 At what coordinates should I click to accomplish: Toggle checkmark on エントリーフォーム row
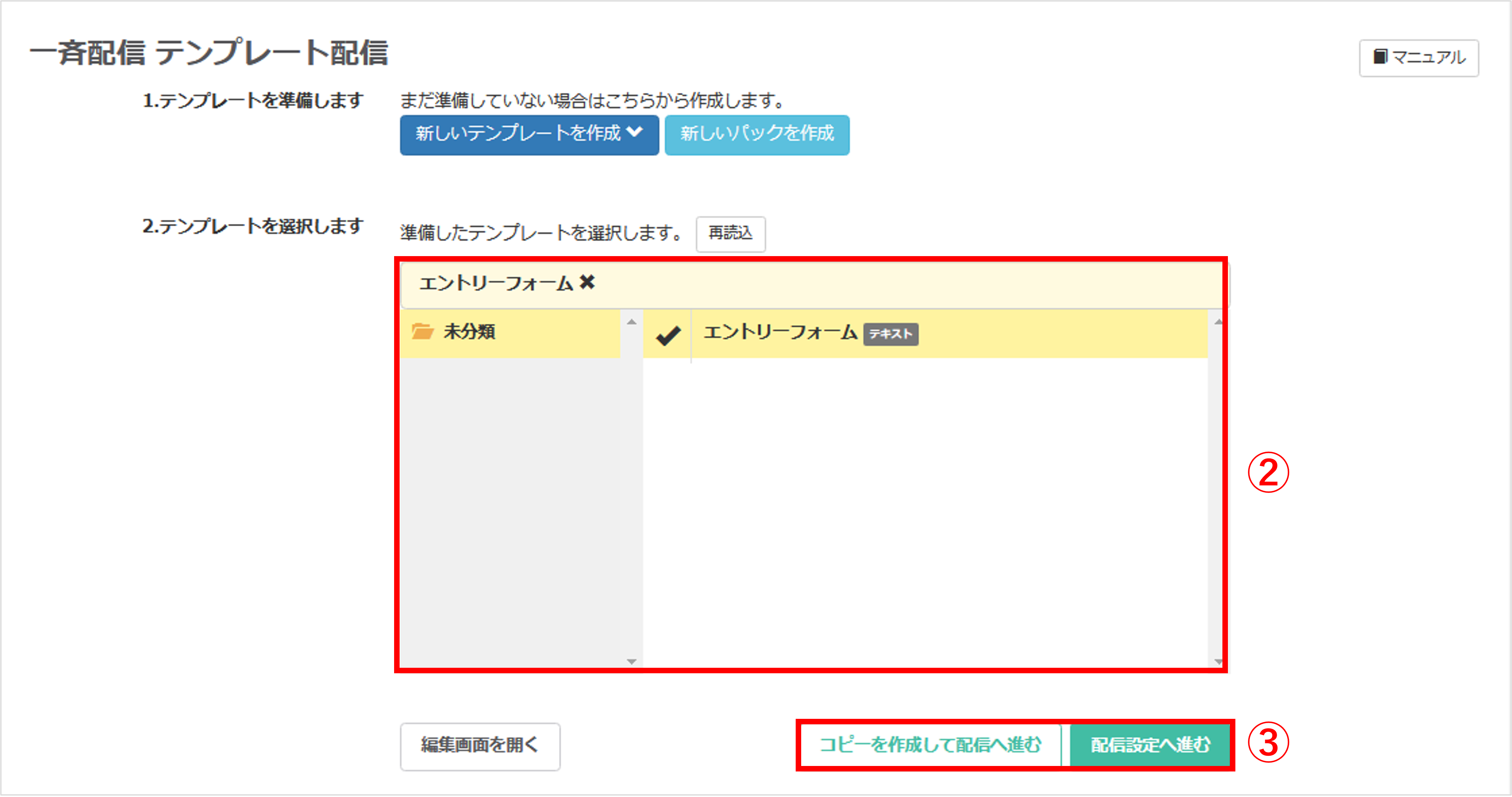[x=667, y=335]
